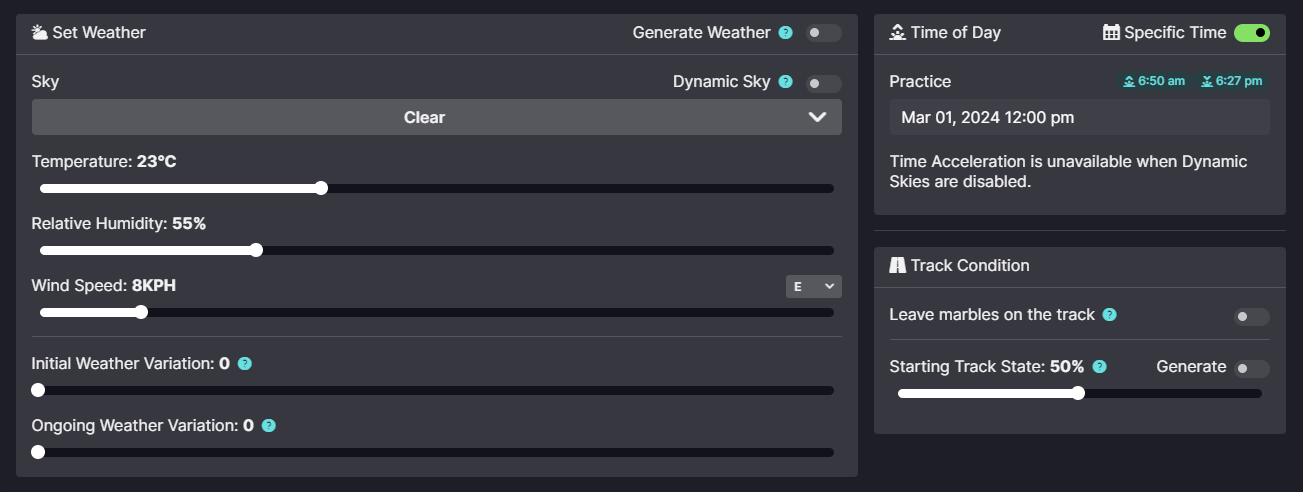The height and width of the screenshot is (492, 1303).
Task: Click the 6:27 pm sunset badge
Action: point(1232,81)
